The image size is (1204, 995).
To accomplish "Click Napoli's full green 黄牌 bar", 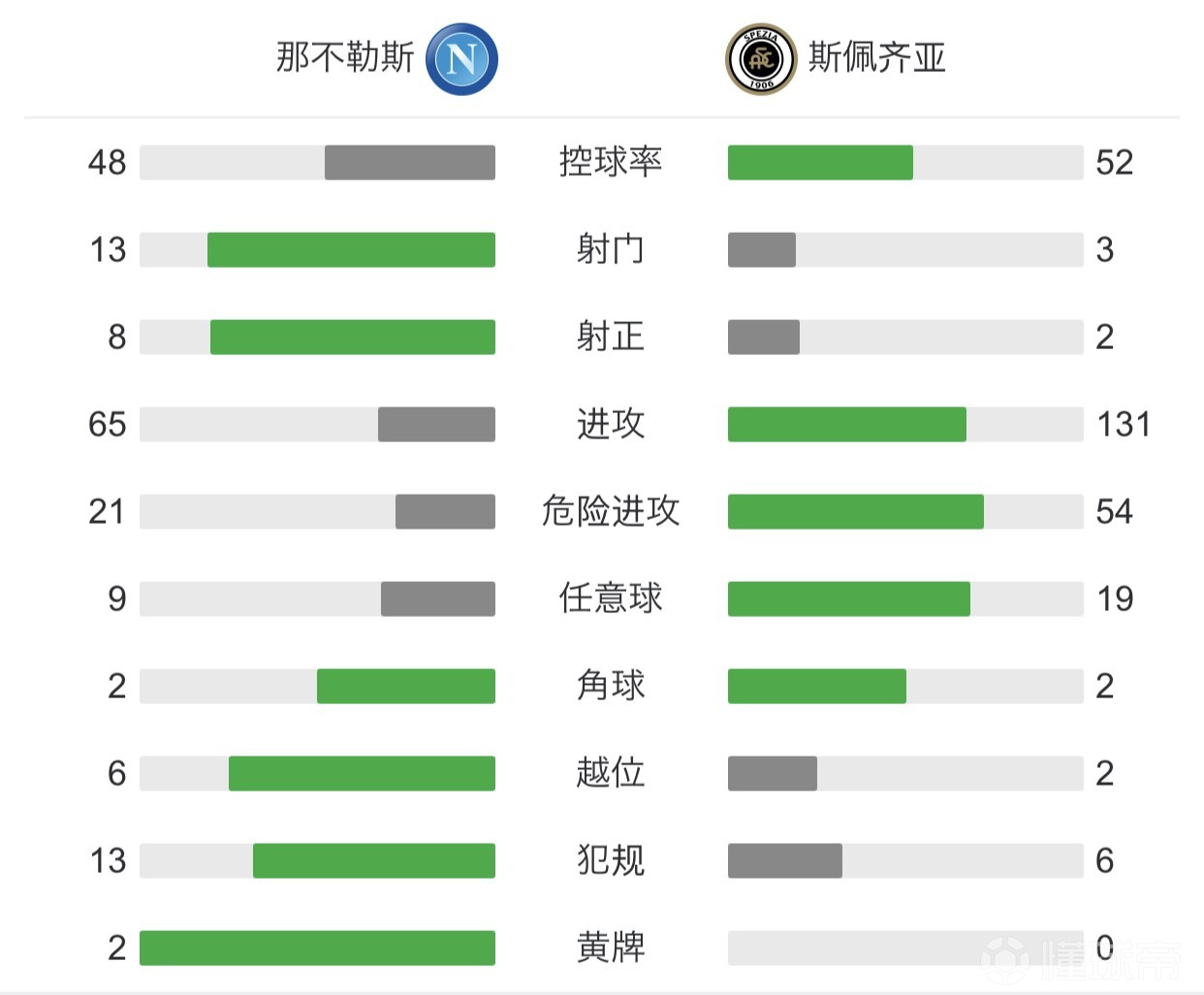I will [317, 947].
